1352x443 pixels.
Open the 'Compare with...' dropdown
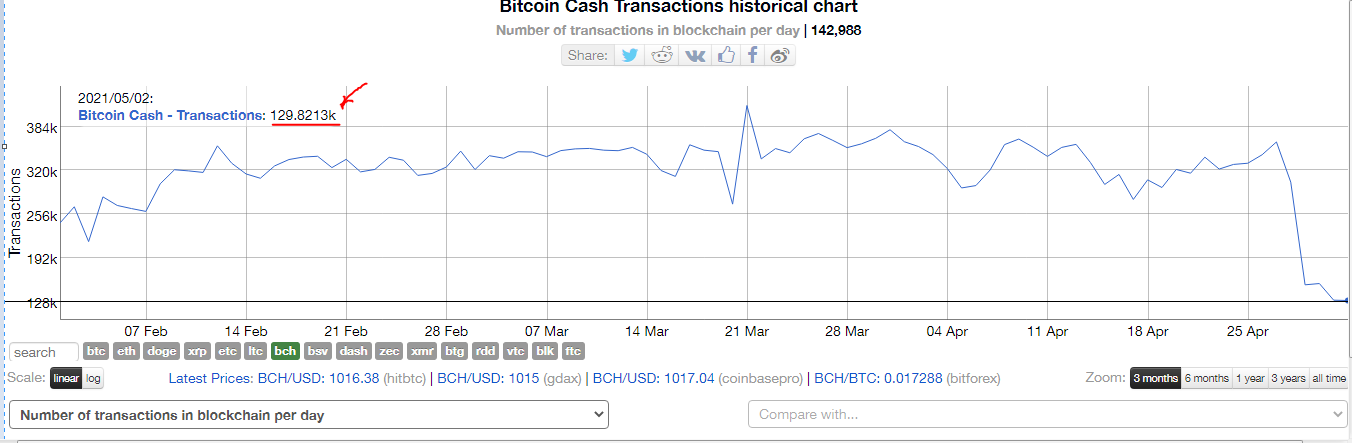[1048, 414]
